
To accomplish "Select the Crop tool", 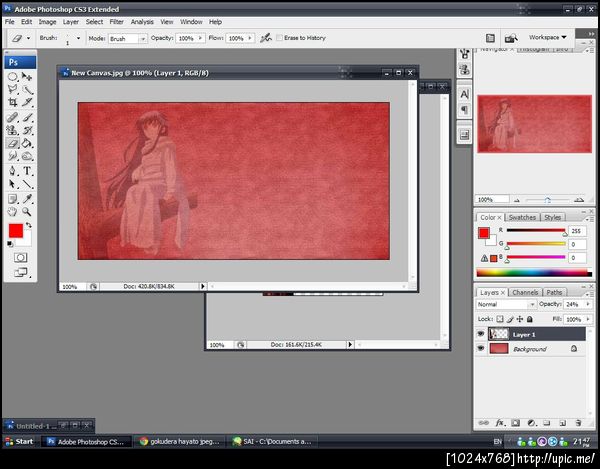I will pyautogui.click(x=13, y=102).
